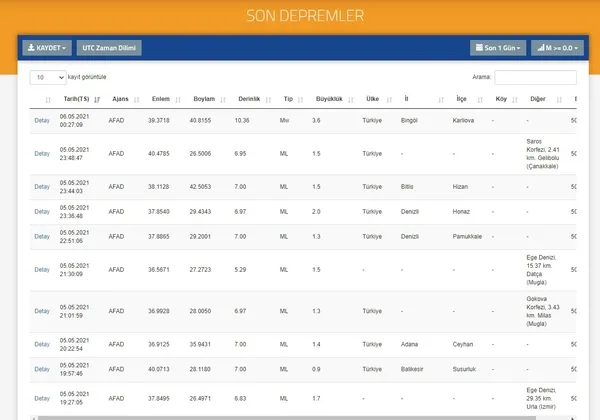Sort by the Ülke column header
Screen dimensions: 600x420
tap(372, 99)
